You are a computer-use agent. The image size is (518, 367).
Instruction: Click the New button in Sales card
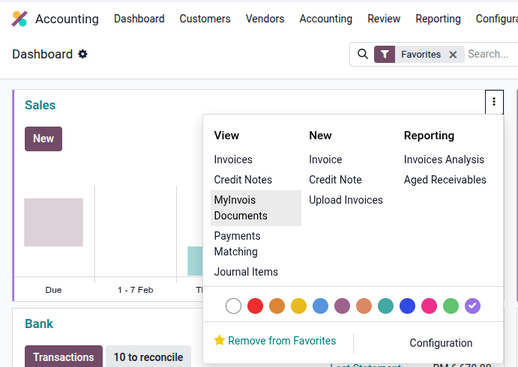coord(43,139)
